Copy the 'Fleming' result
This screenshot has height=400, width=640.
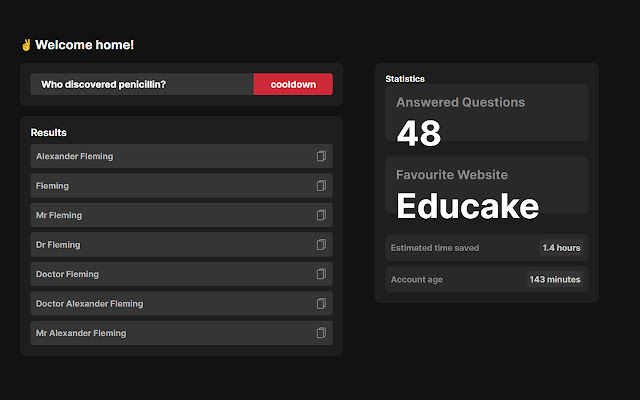tap(321, 186)
